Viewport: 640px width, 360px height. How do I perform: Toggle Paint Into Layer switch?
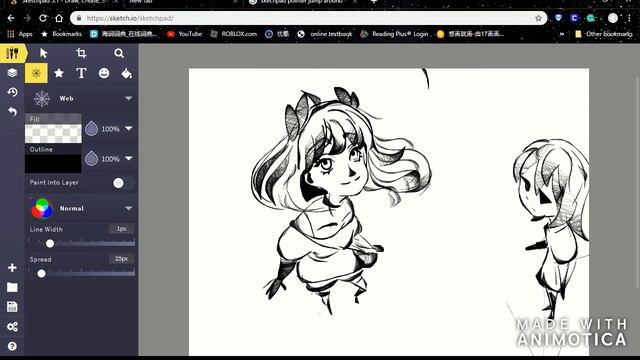[x=123, y=183]
